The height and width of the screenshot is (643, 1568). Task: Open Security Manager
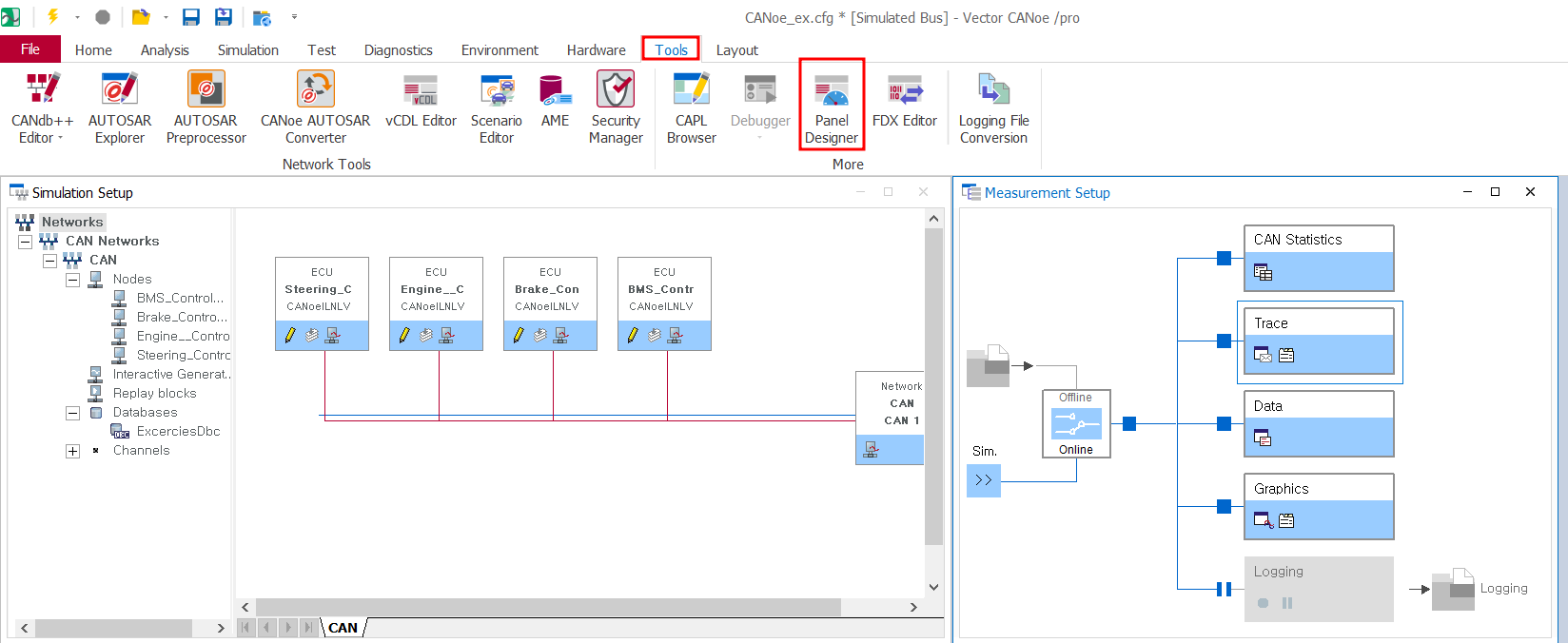point(616,107)
